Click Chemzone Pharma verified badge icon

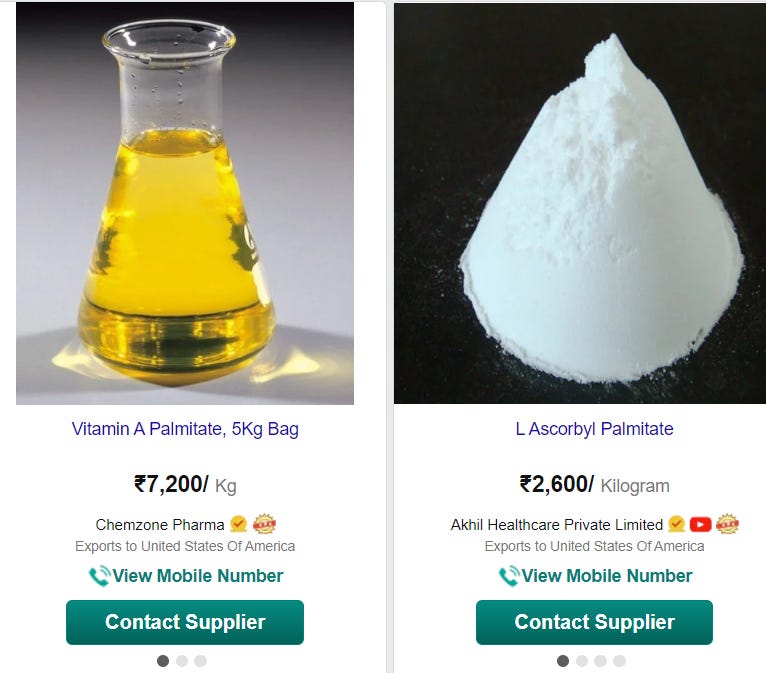click(x=238, y=524)
